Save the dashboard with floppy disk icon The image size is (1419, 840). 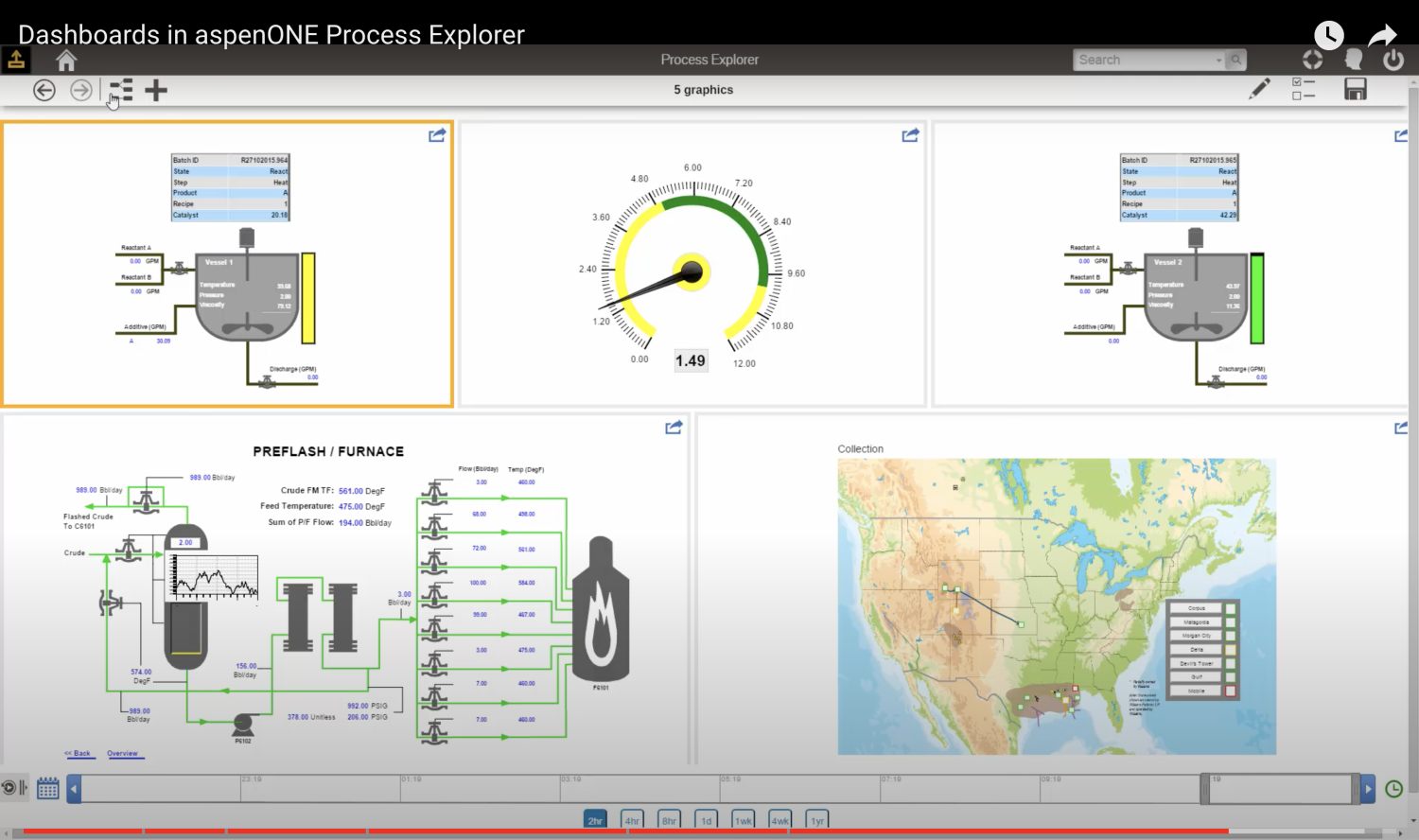coord(1355,89)
